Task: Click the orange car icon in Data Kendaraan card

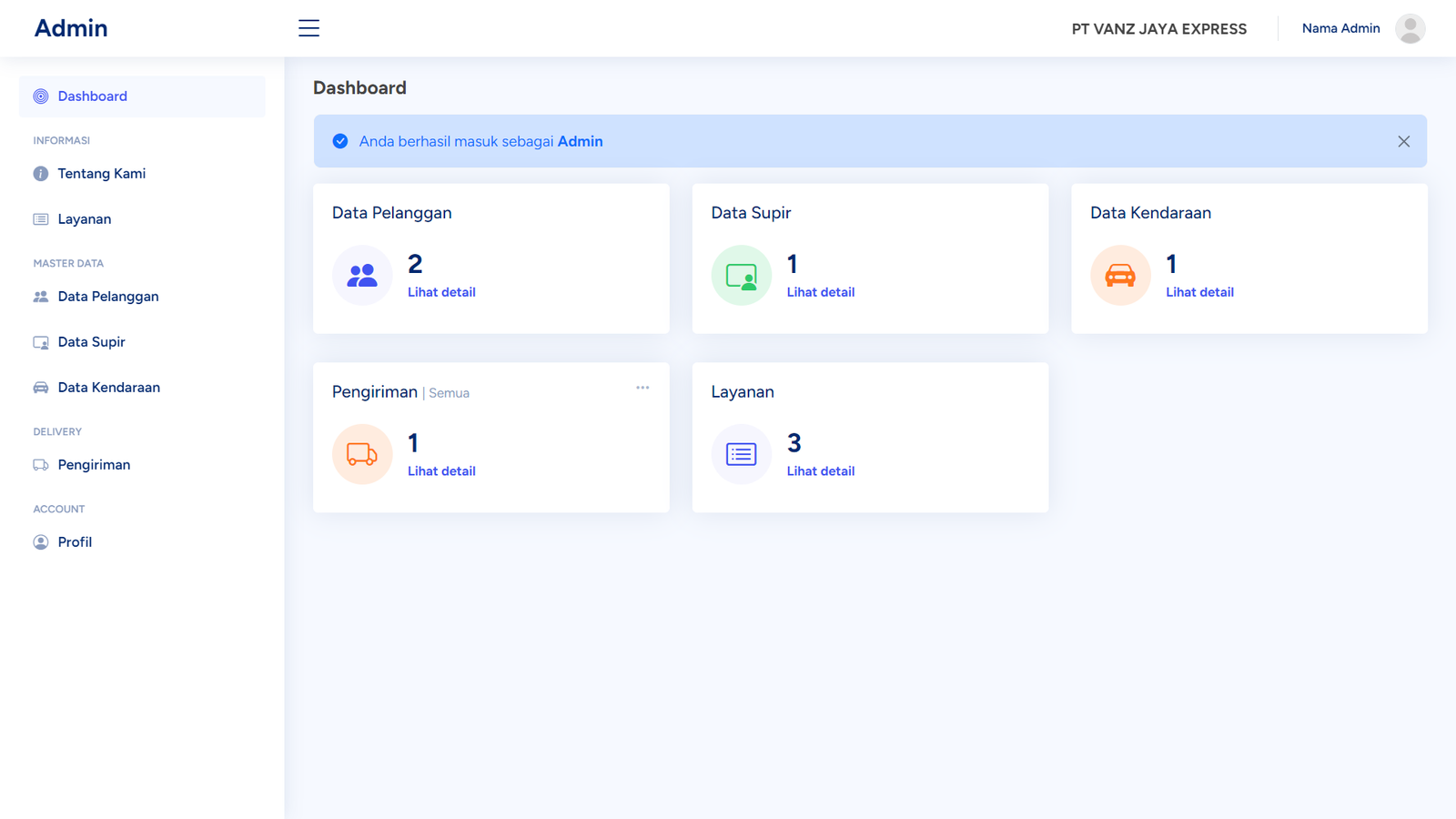Action: (x=1120, y=275)
